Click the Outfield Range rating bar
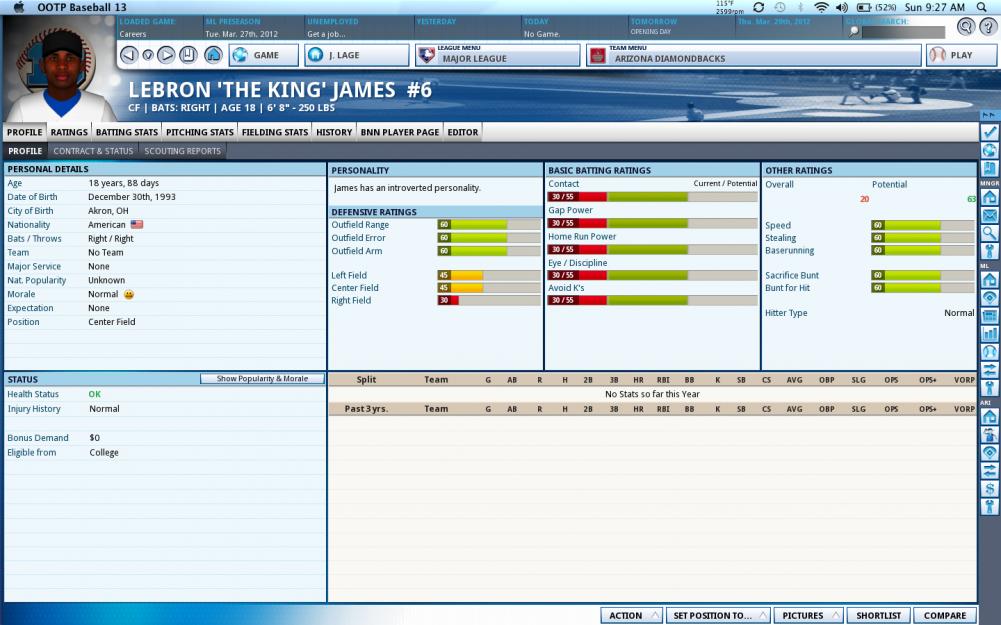Image resolution: width=1001 pixels, height=625 pixels. point(489,225)
